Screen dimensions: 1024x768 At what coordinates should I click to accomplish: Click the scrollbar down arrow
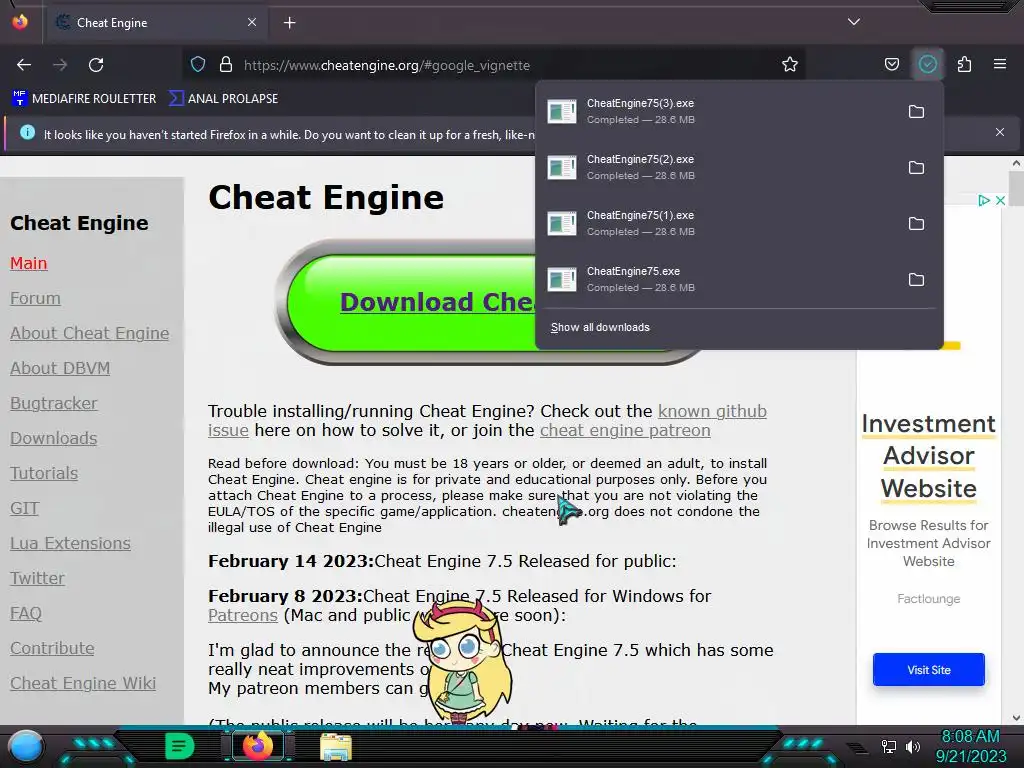[1016, 718]
